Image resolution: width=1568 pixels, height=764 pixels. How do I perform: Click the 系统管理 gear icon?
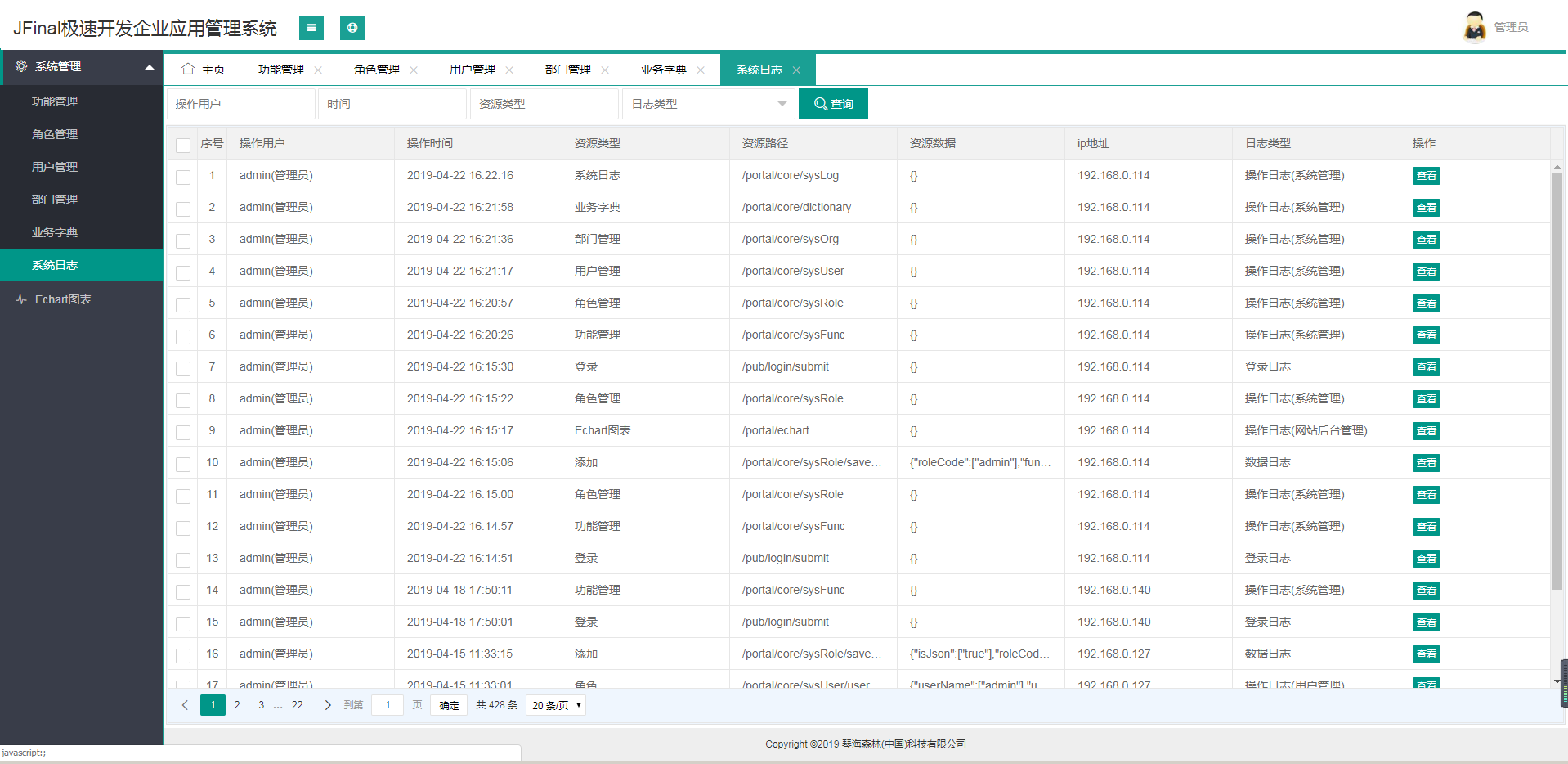coord(21,66)
